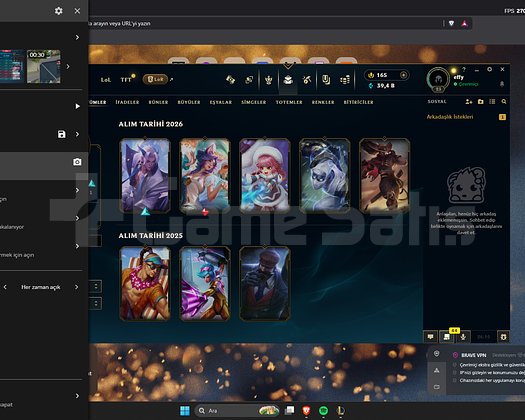Open the 00:30 video clip thumbnail
525x420 pixels.
(x=44, y=66)
